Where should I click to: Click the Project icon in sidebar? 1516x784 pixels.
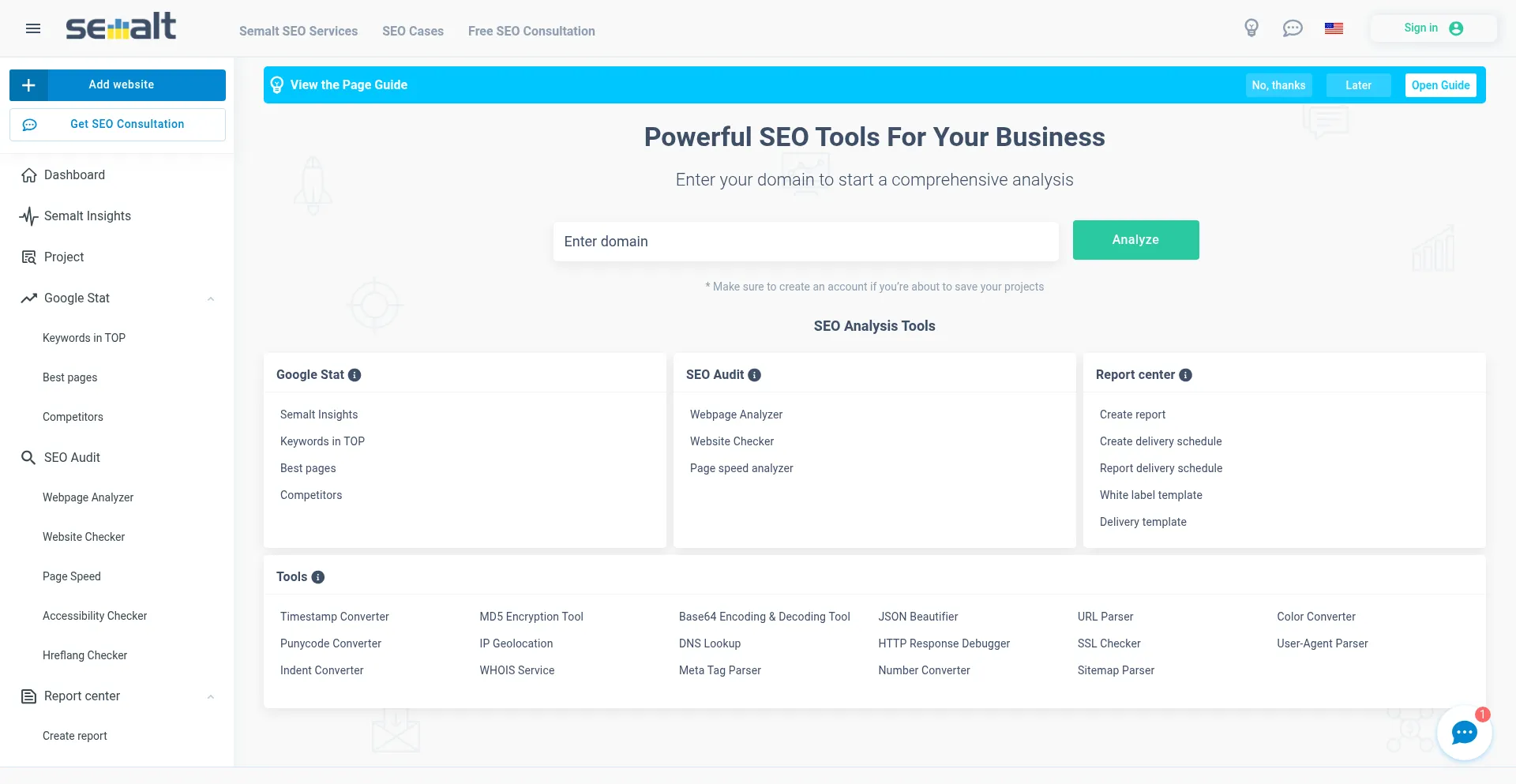pyautogui.click(x=29, y=257)
